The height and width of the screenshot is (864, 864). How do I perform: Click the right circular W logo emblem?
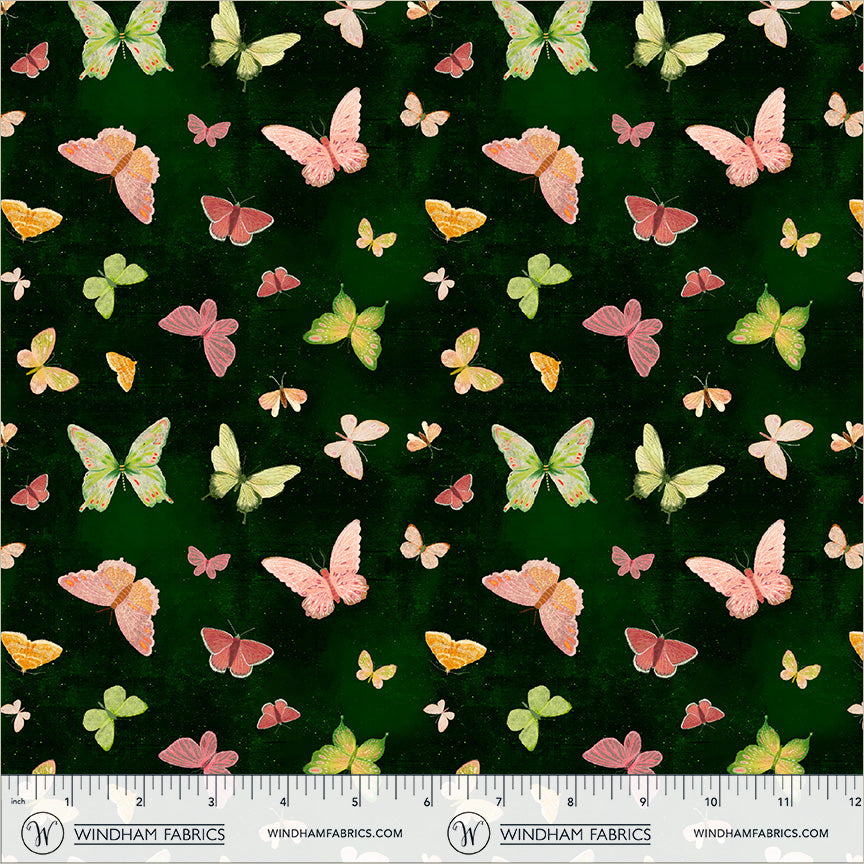[x=467, y=833]
